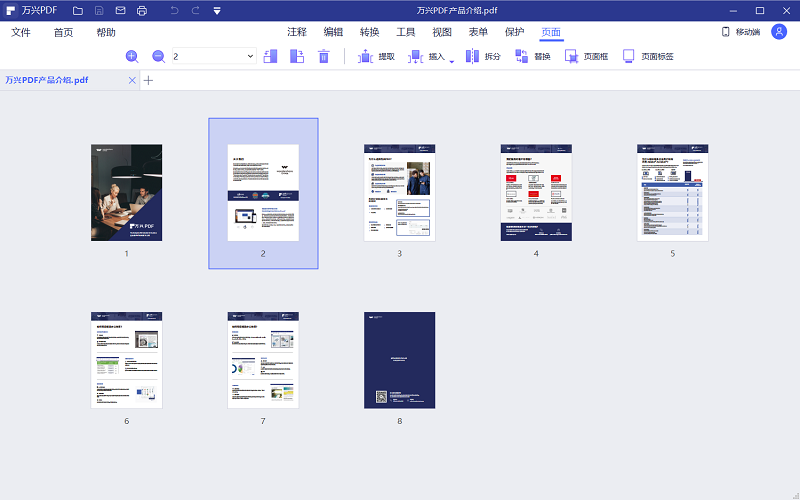Click the redo arrow icon
The image size is (800, 500).
pos(194,10)
